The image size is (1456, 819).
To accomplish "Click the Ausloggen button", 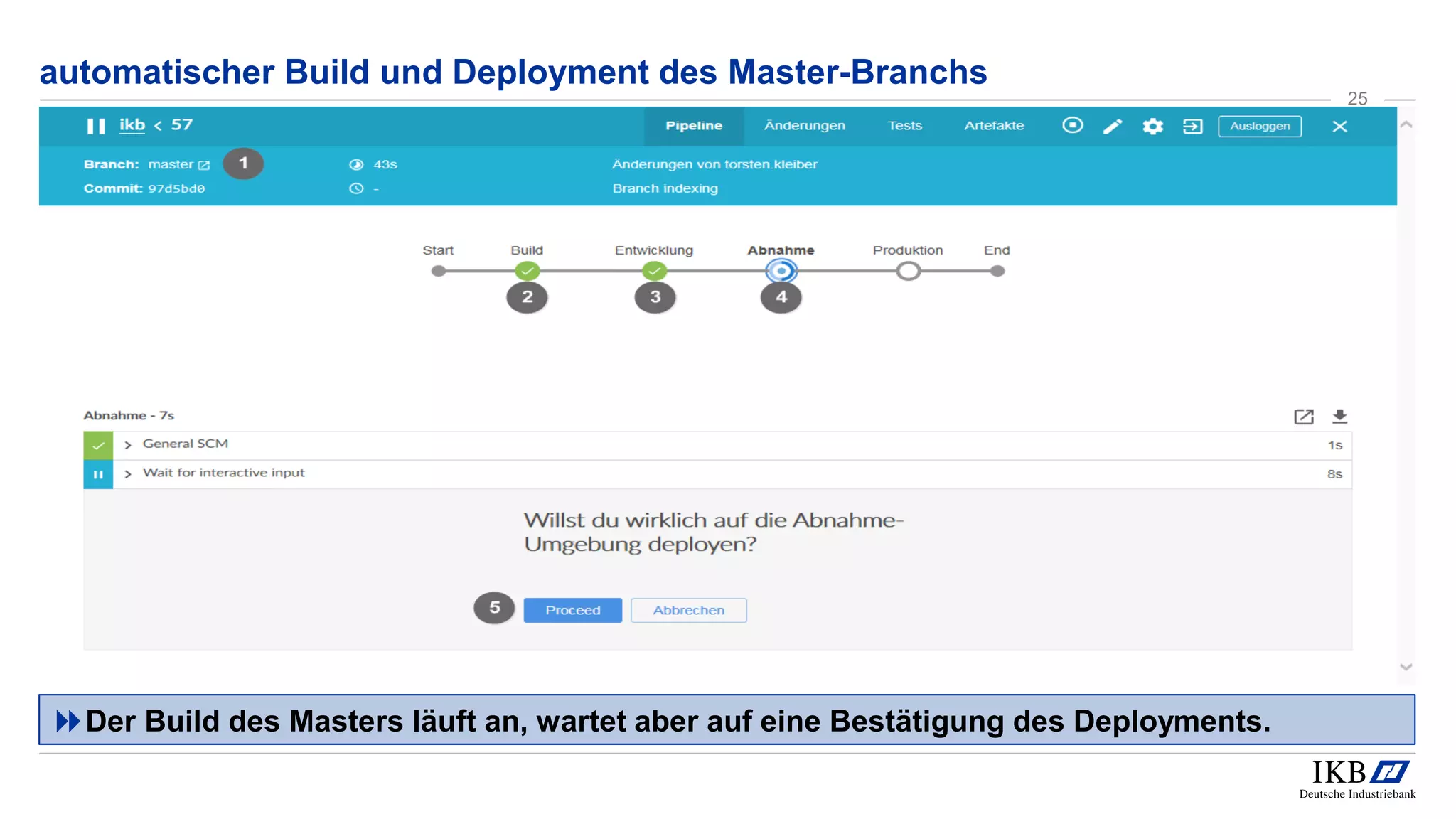I will pos(1260,126).
